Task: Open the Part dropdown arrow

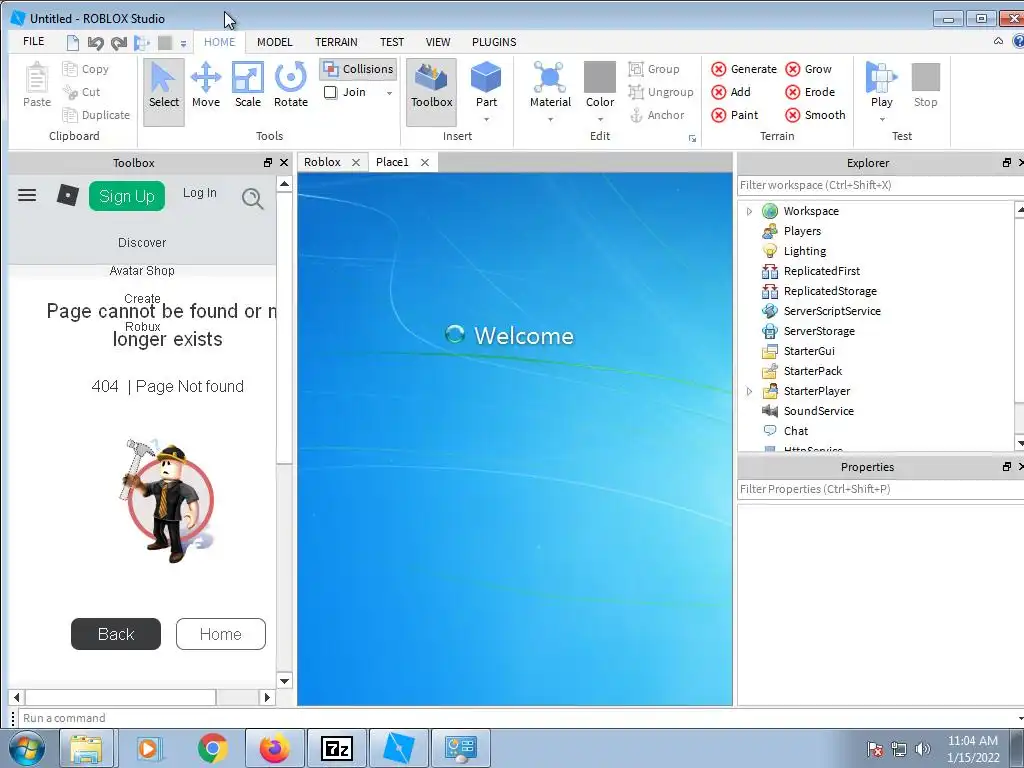Action: 486,120
